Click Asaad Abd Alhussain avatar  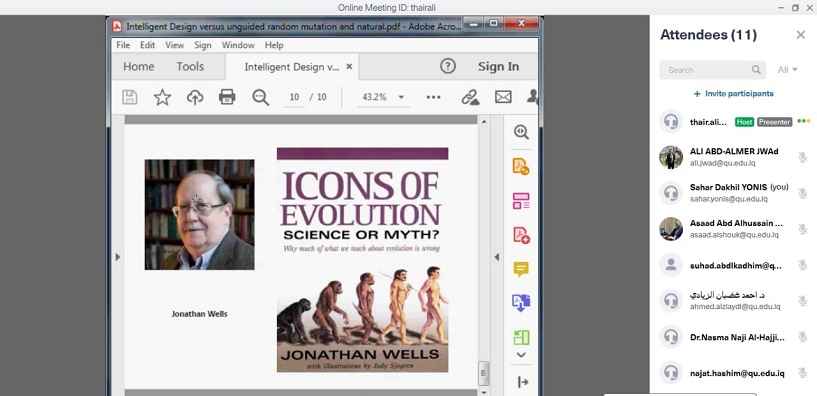tap(671, 229)
